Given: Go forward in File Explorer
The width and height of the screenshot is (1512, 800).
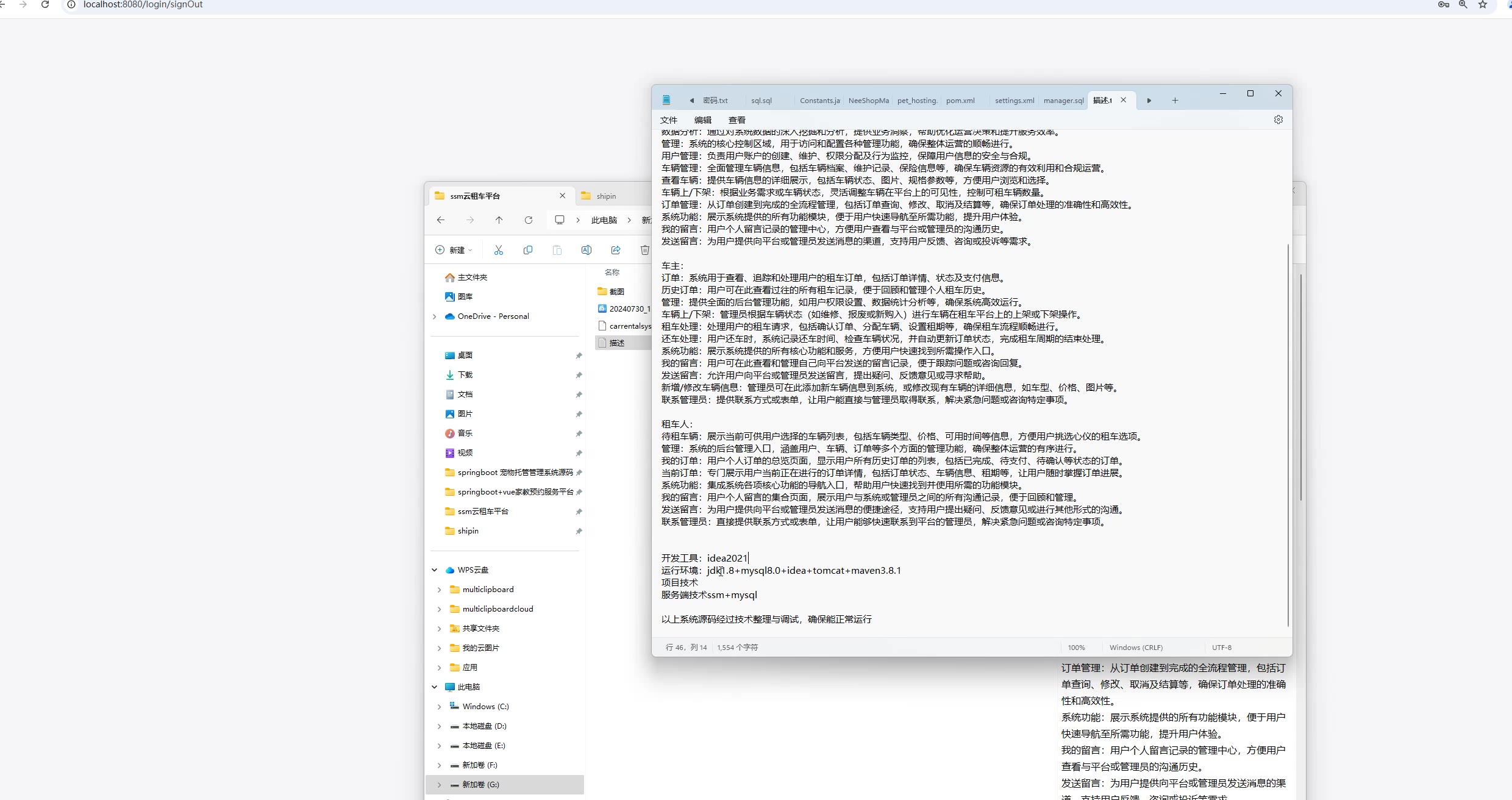Looking at the screenshot, I should click(470, 220).
